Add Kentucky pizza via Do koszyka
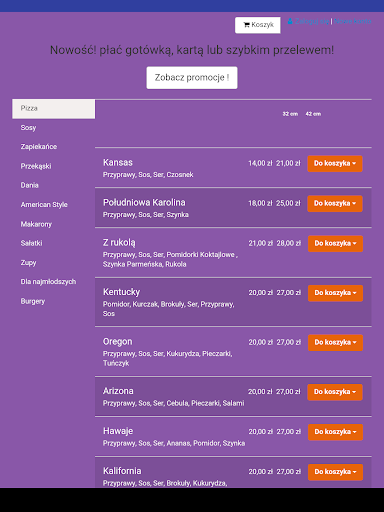Viewport: 384px width, 512px height. coord(335,293)
